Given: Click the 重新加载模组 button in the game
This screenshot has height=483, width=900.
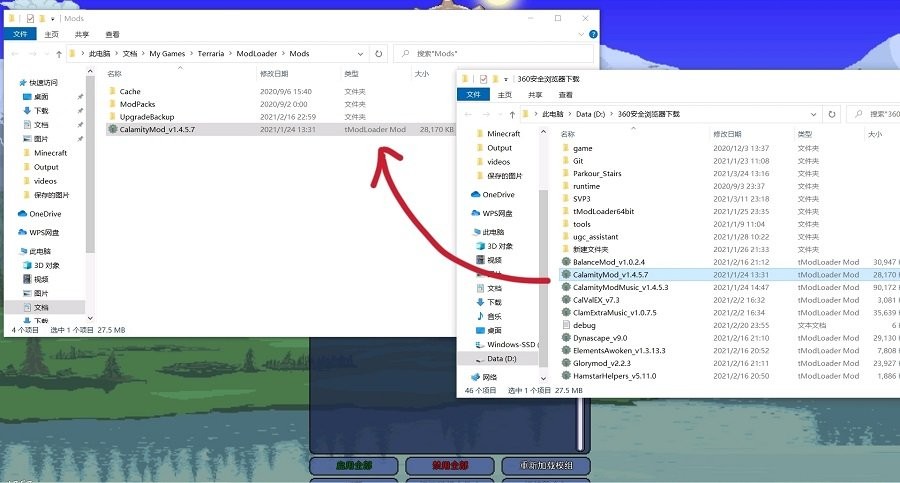Looking at the screenshot, I should point(546,465).
